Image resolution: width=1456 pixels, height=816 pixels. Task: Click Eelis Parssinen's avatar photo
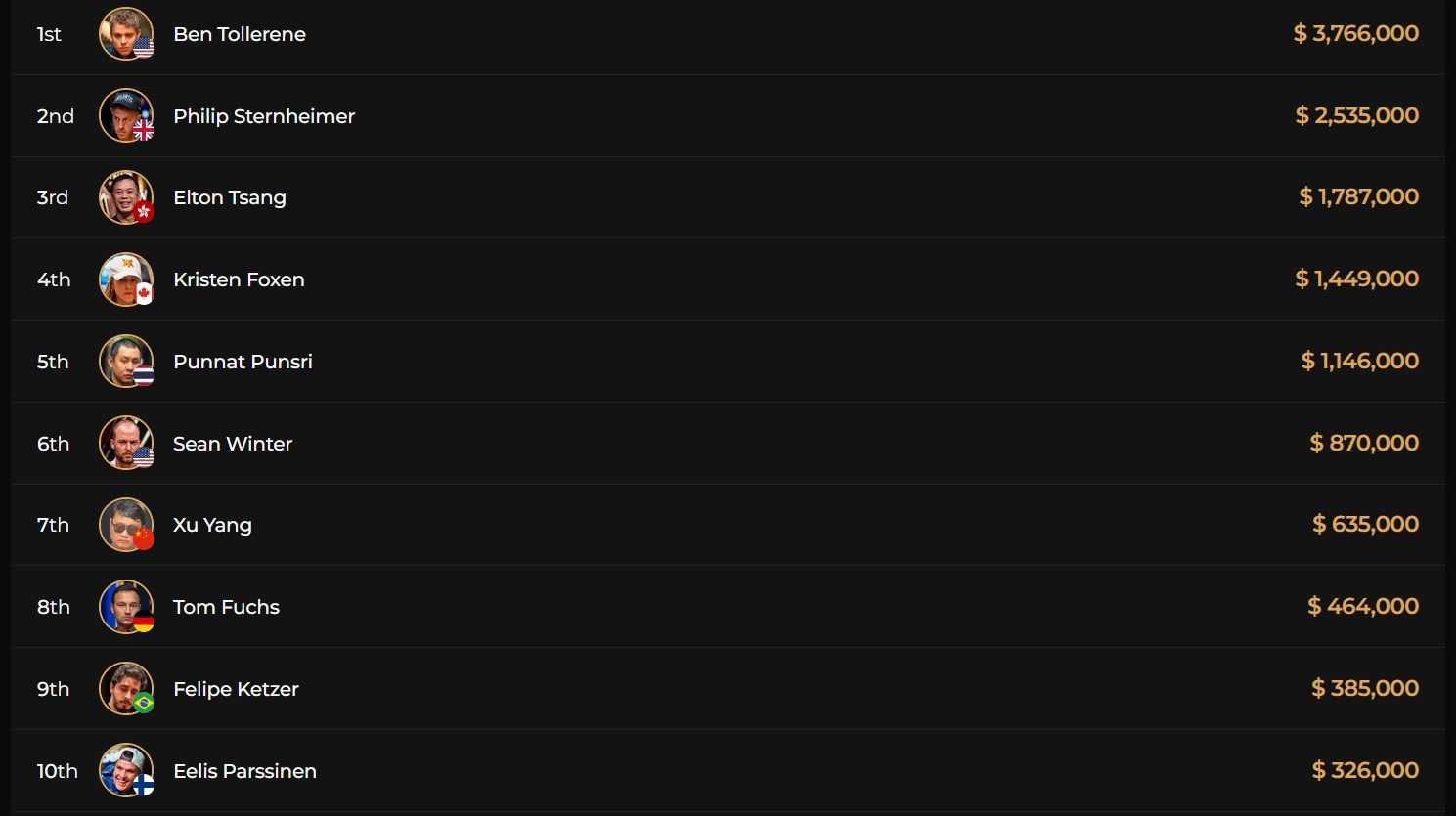tap(125, 770)
